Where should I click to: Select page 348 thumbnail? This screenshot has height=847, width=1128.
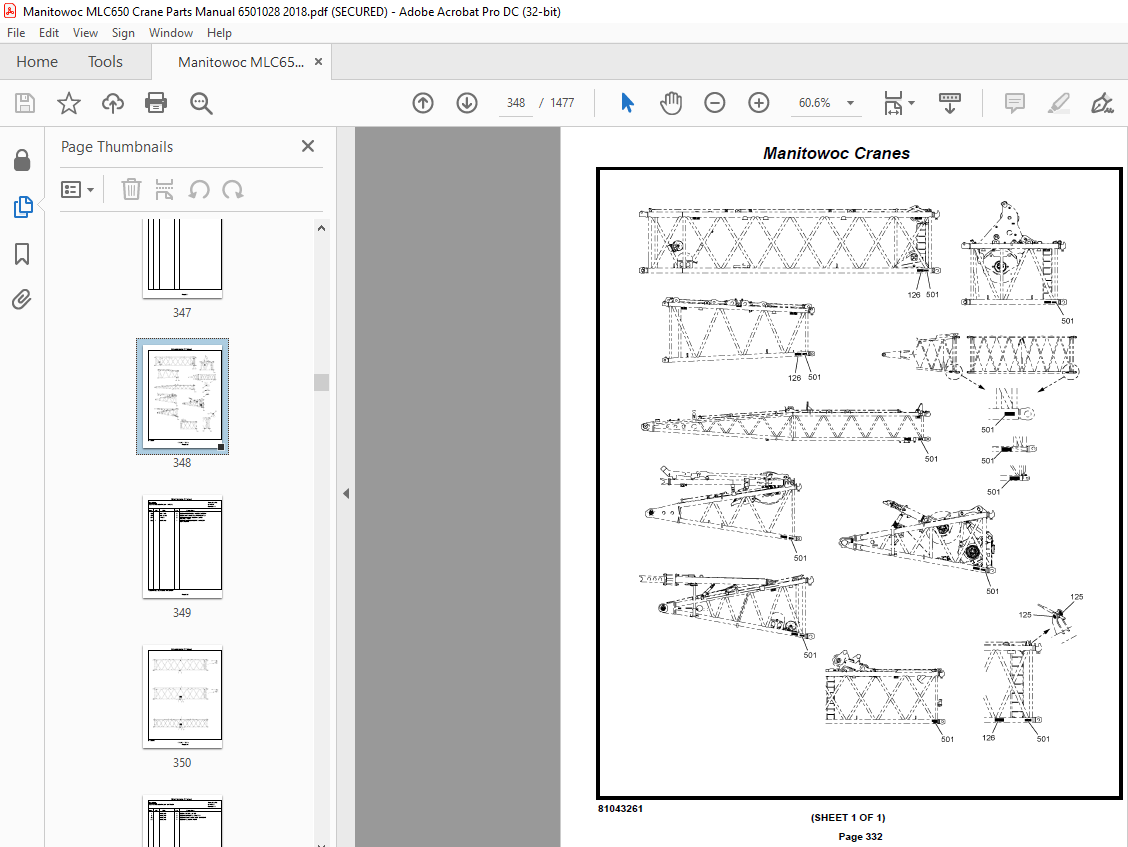[x=183, y=397]
